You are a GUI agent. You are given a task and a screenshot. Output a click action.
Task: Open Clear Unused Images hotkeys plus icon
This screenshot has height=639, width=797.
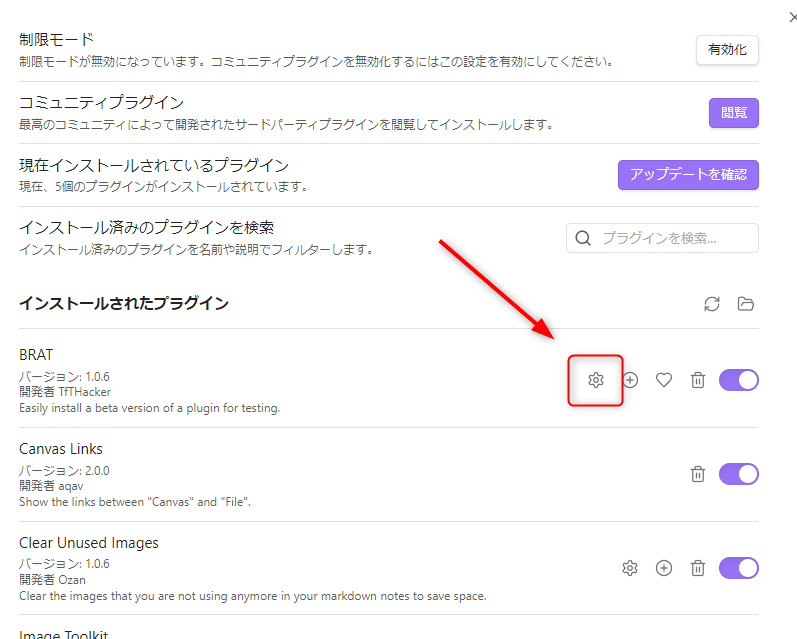click(664, 568)
